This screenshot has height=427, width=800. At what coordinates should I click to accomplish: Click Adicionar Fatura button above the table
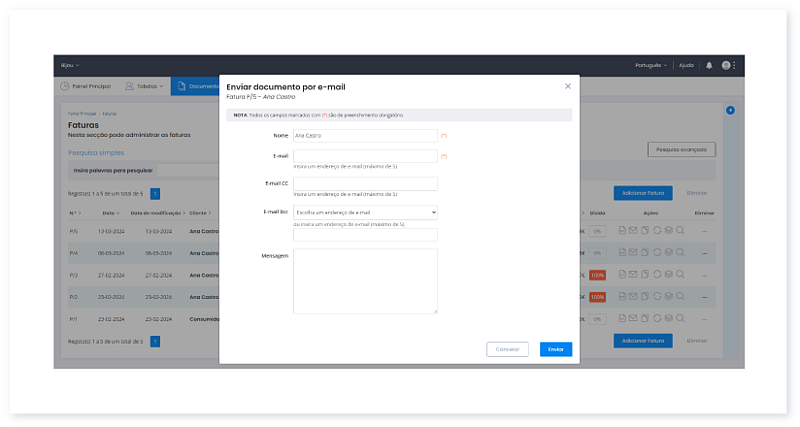pyautogui.click(x=643, y=193)
